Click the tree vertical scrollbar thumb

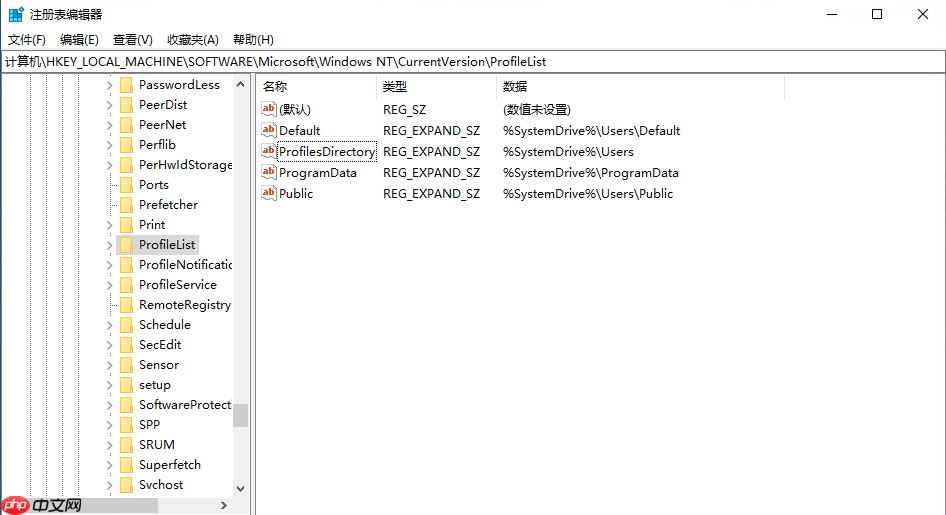(x=241, y=415)
